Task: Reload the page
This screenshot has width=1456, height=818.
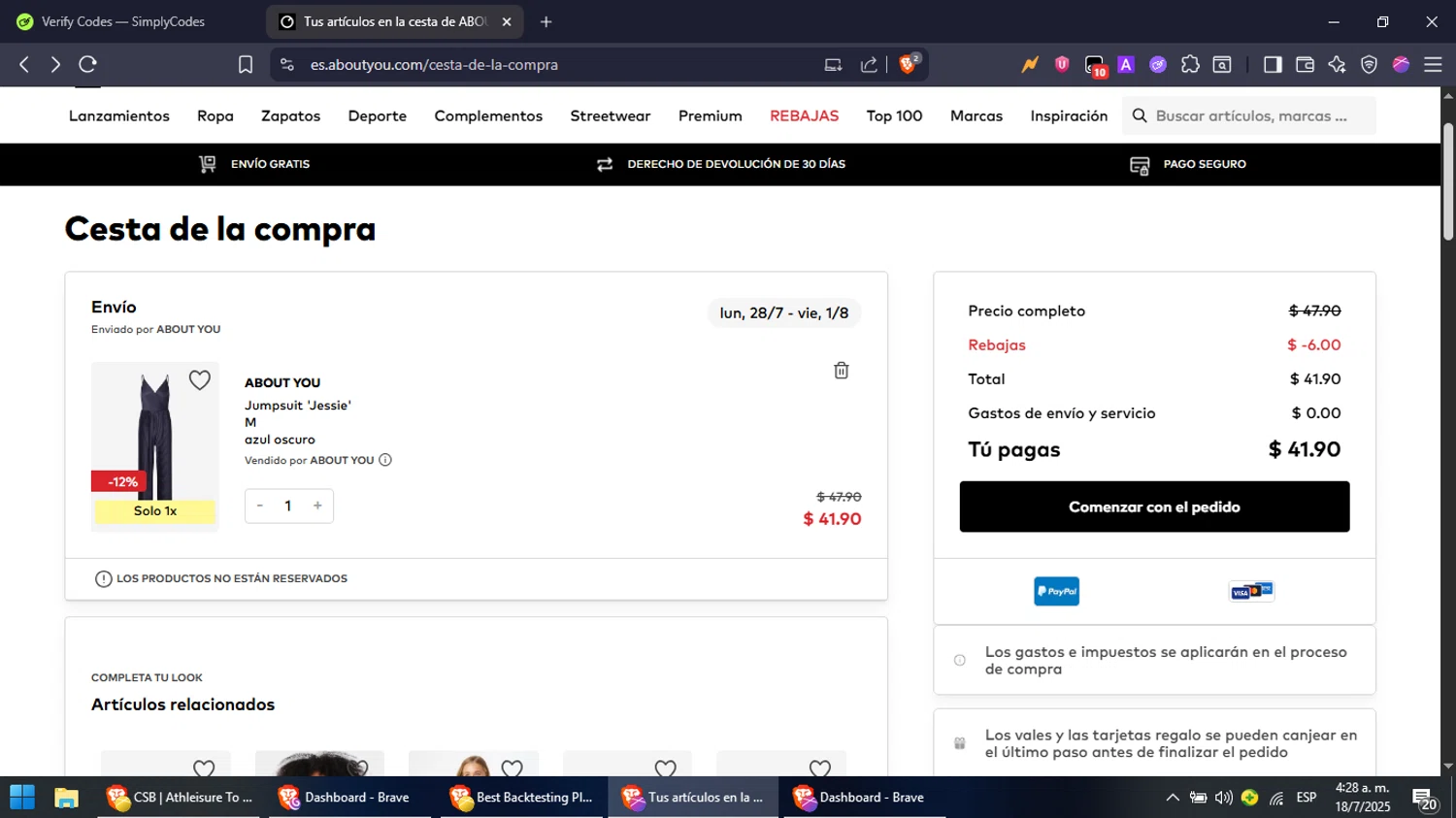Action: pyautogui.click(x=87, y=64)
